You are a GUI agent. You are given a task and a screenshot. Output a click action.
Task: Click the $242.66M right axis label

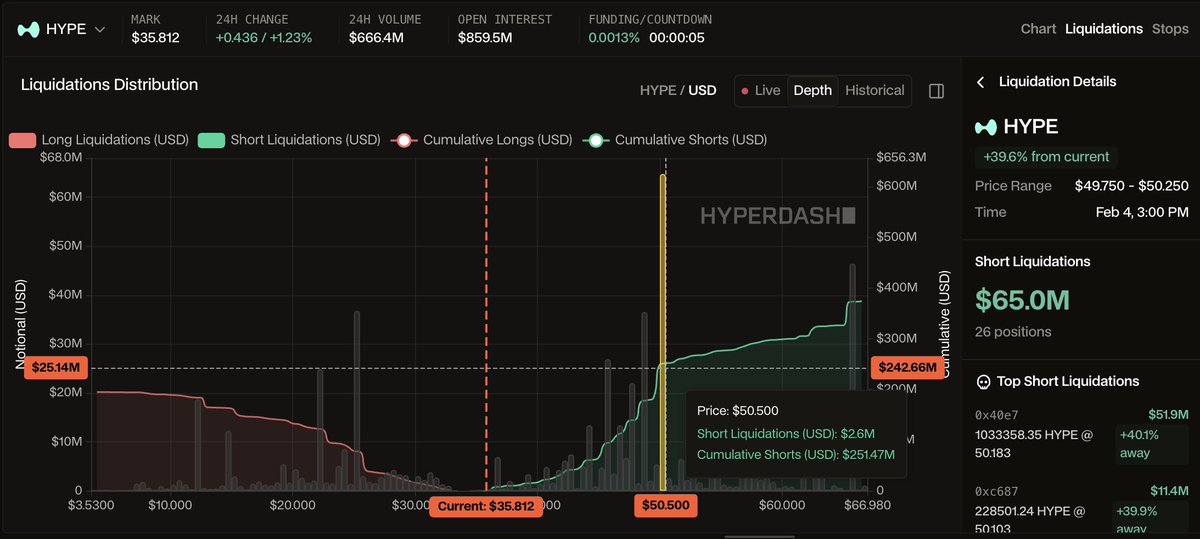pos(909,368)
